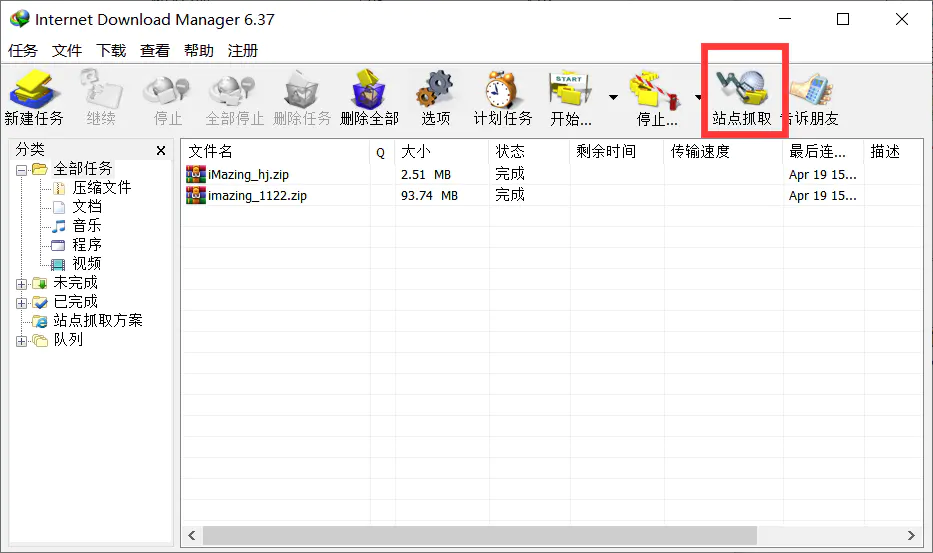Open 选项 (Options) gear icon
The image size is (933, 553).
pyautogui.click(x=436, y=97)
